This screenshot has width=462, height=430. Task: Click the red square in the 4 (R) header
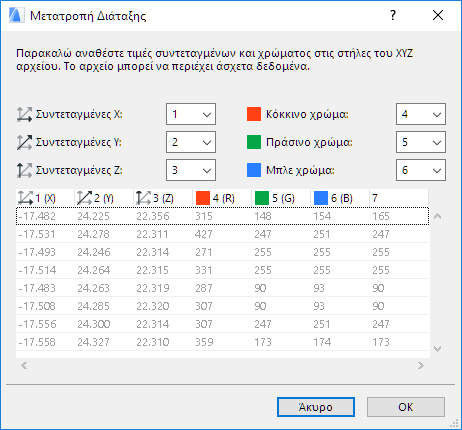point(203,198)
